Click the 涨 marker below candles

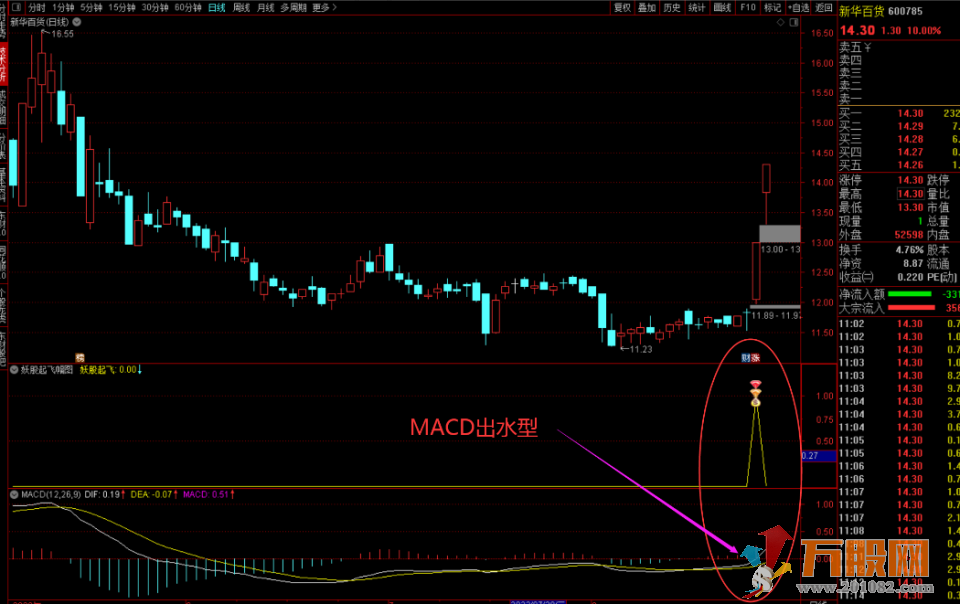tap(756, 358)
